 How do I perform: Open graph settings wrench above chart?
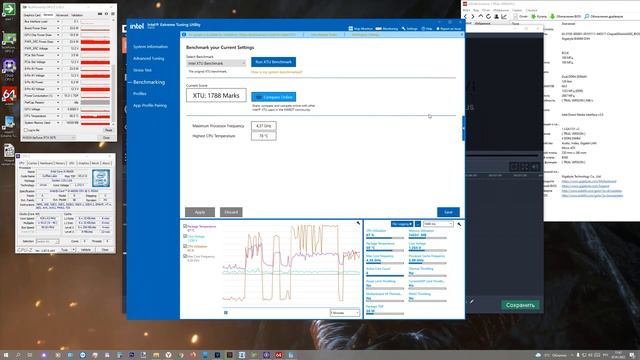tap(358, 223)
